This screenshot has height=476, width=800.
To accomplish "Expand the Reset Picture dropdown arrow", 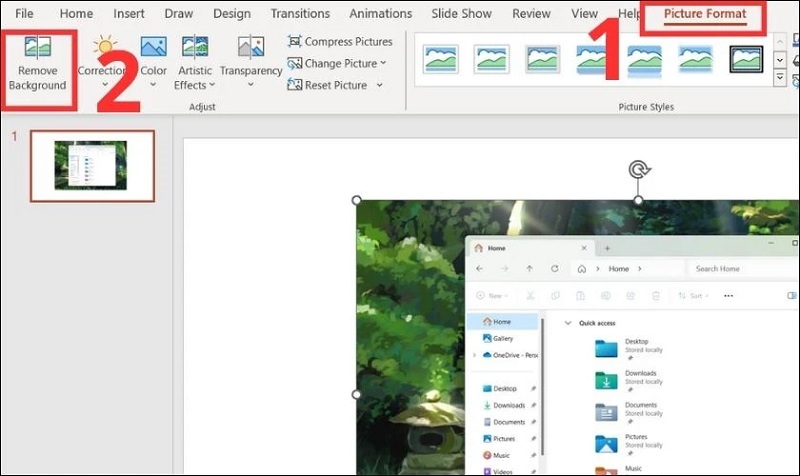I will pos(380,86).
